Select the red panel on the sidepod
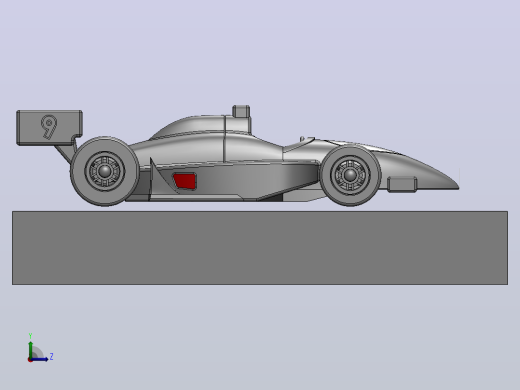 pos(184,181)
